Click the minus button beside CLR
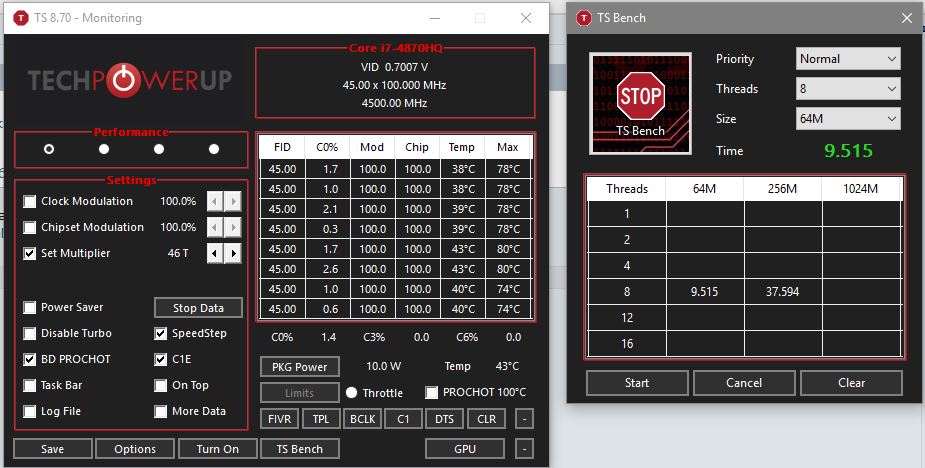The height and width of the screenshot is (468, 925). coord(524,419)
